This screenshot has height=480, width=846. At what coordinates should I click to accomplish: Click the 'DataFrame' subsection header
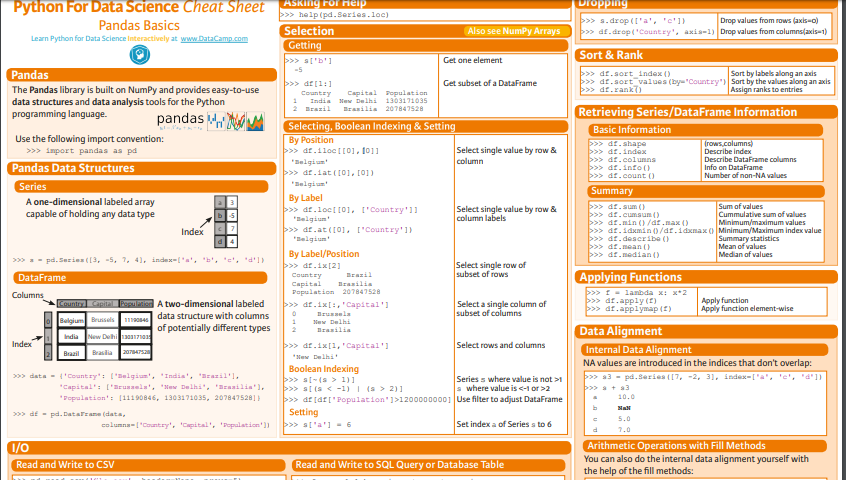[x=140, y=278]
